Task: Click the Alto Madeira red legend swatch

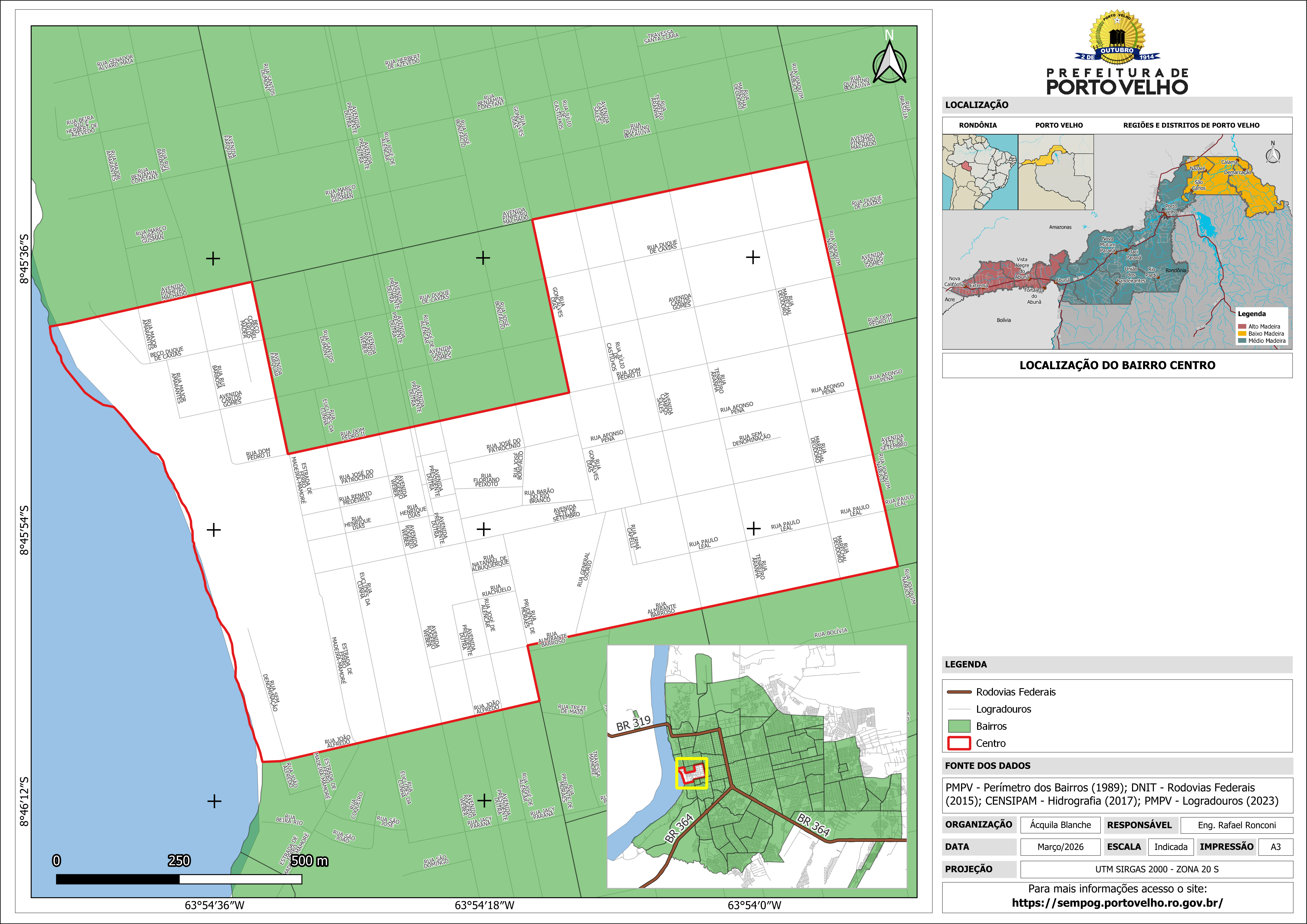Action: tap(1242, 327)
